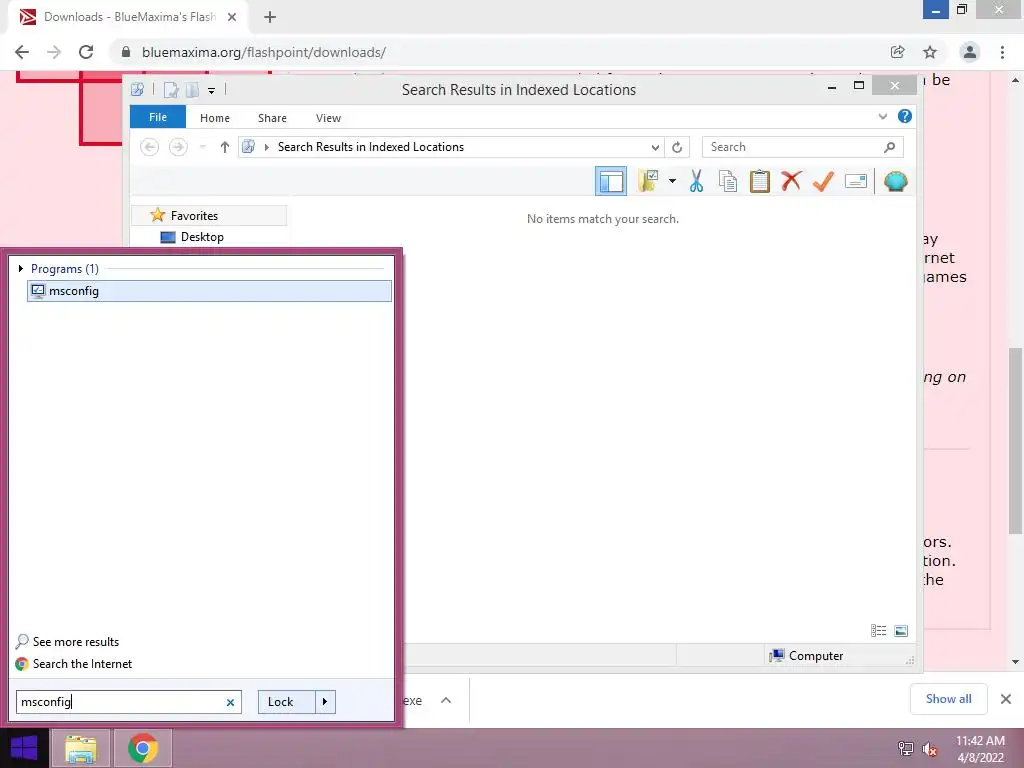Click the folder options icon in Explorer toolbar
The image size is (1024, 768).
(648, 181)
